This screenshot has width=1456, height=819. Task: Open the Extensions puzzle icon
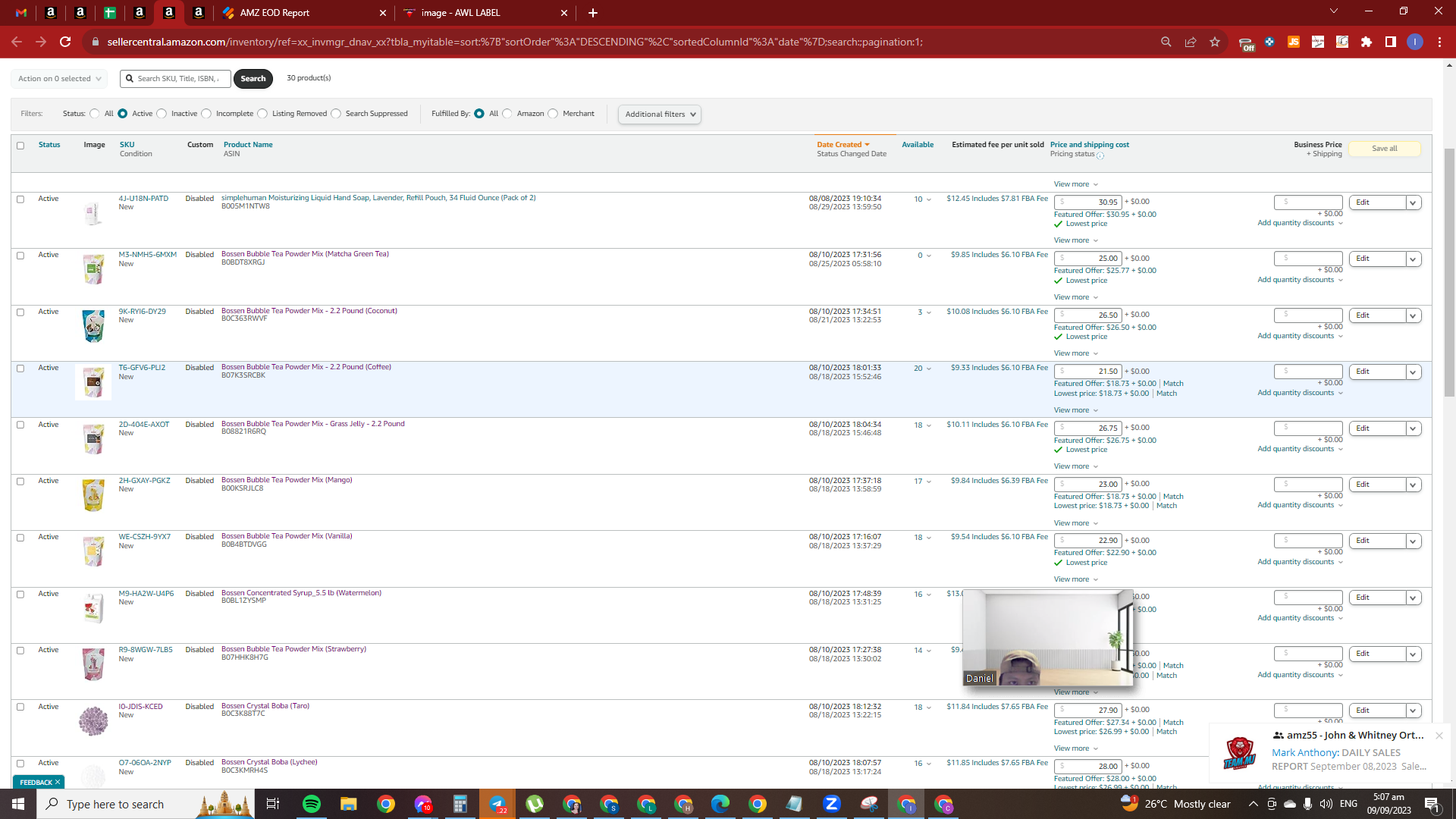coord(1367,42)
